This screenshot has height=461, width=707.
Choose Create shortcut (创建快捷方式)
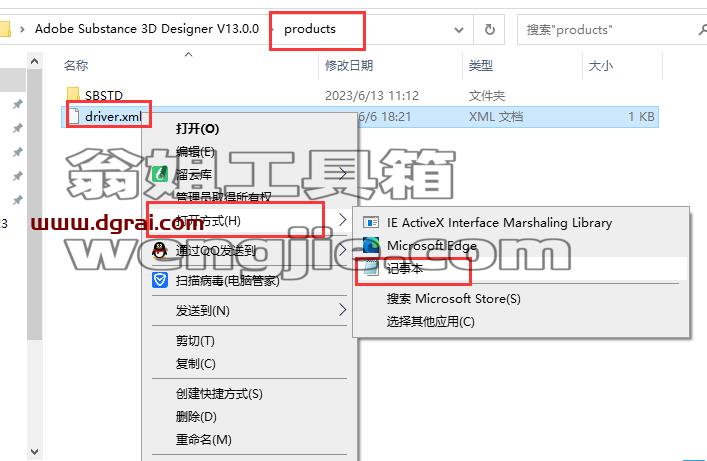click(250, 393)
